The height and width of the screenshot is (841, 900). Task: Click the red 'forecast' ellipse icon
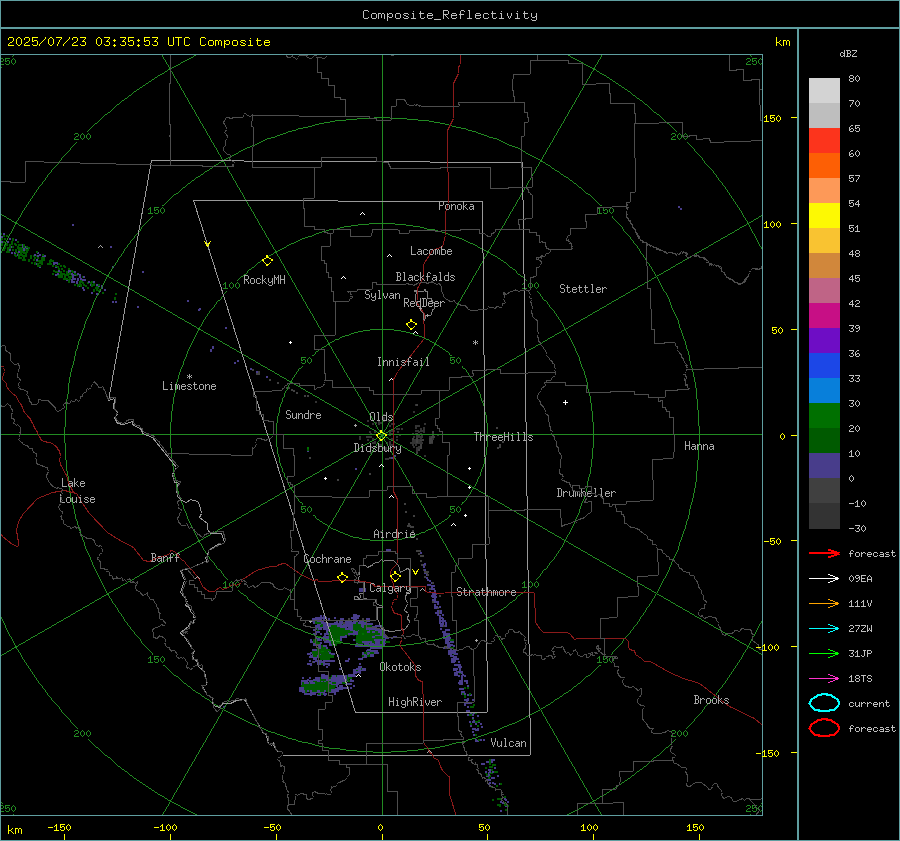click(x=824, y=728)
